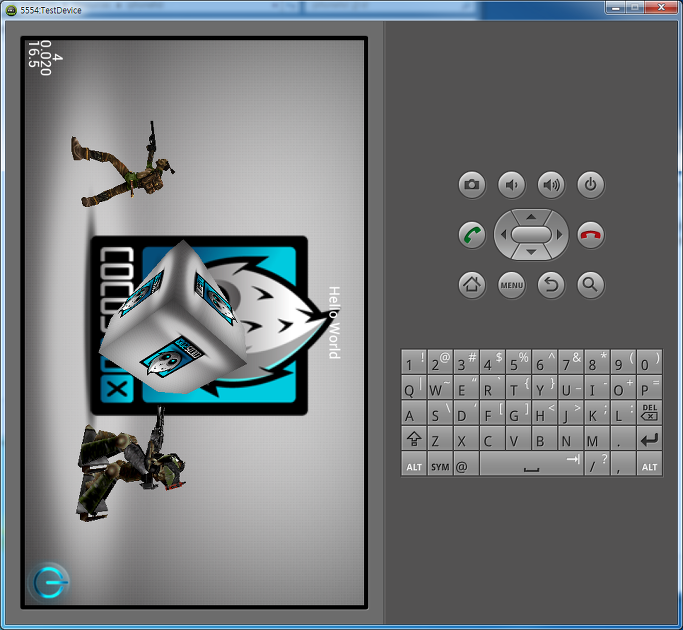Tap the emulator power button
Image resolution: width=683 pixels, height=630 pixels.
[591, 185]
